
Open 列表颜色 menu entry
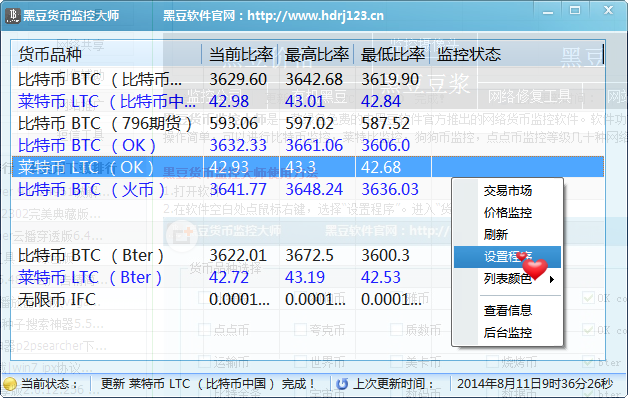coord(507,279)
